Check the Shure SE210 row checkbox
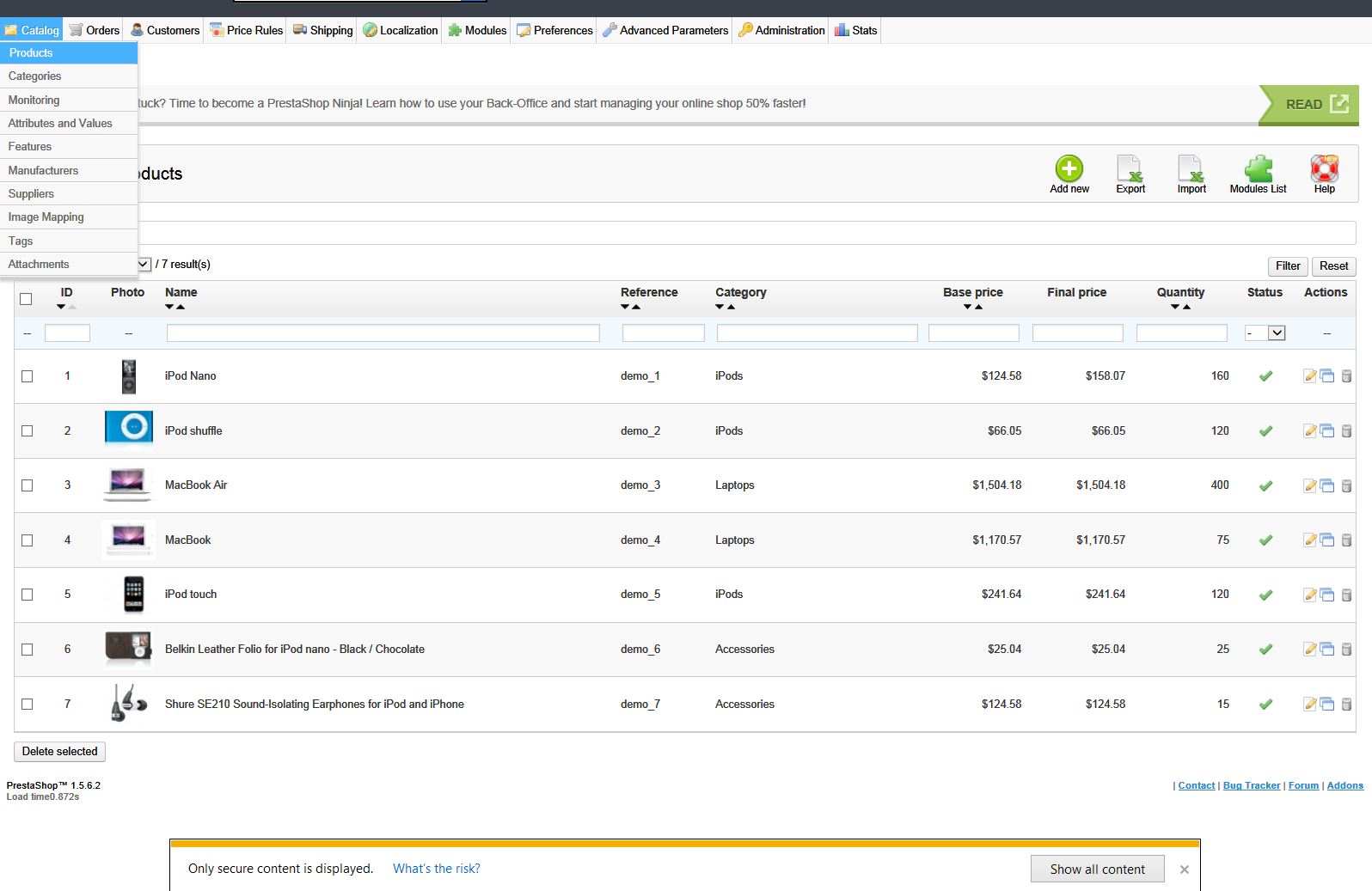The image size is (1372, 891). [x=27, y=705]
